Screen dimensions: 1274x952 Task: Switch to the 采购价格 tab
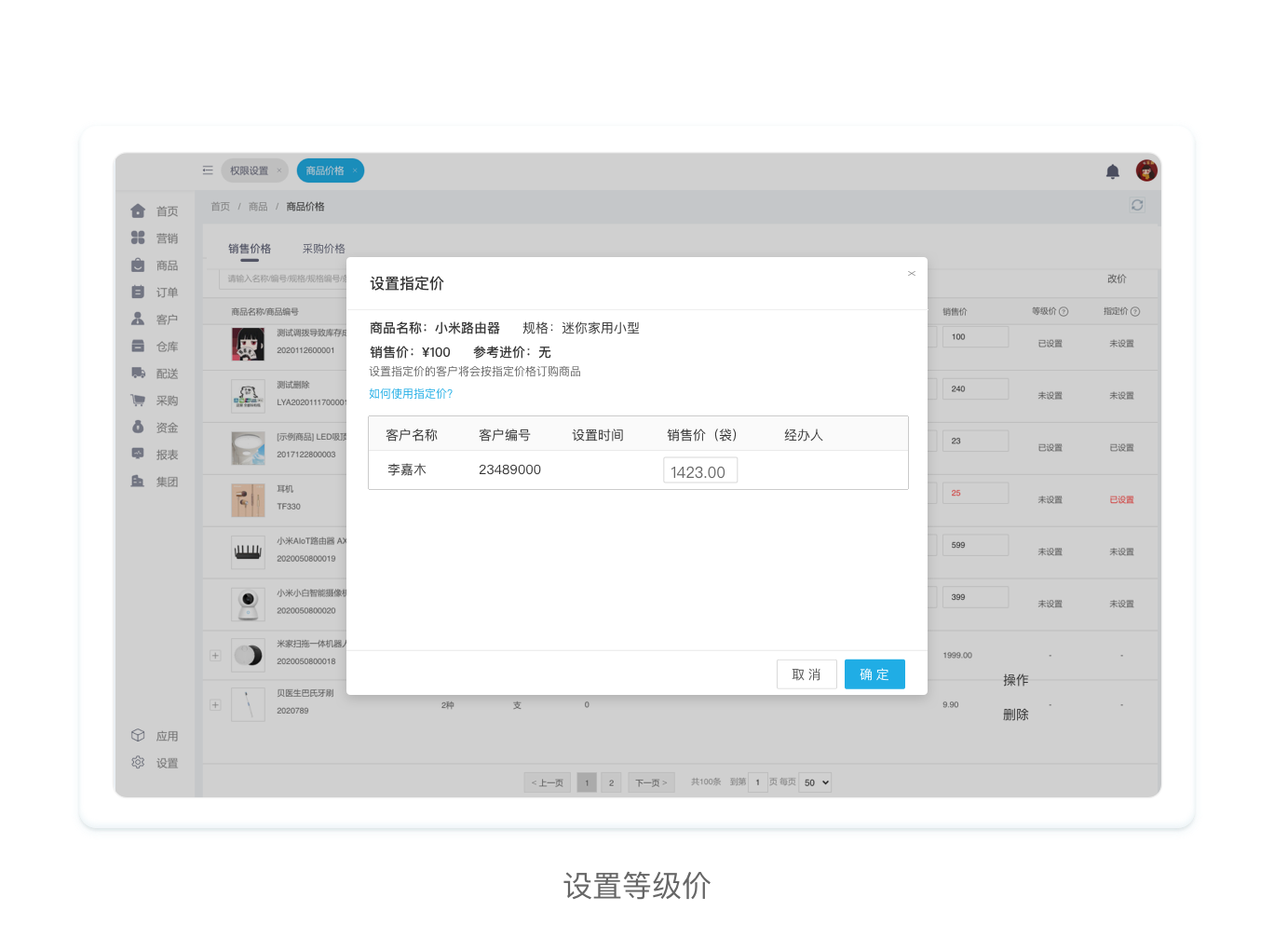point(323,249)
